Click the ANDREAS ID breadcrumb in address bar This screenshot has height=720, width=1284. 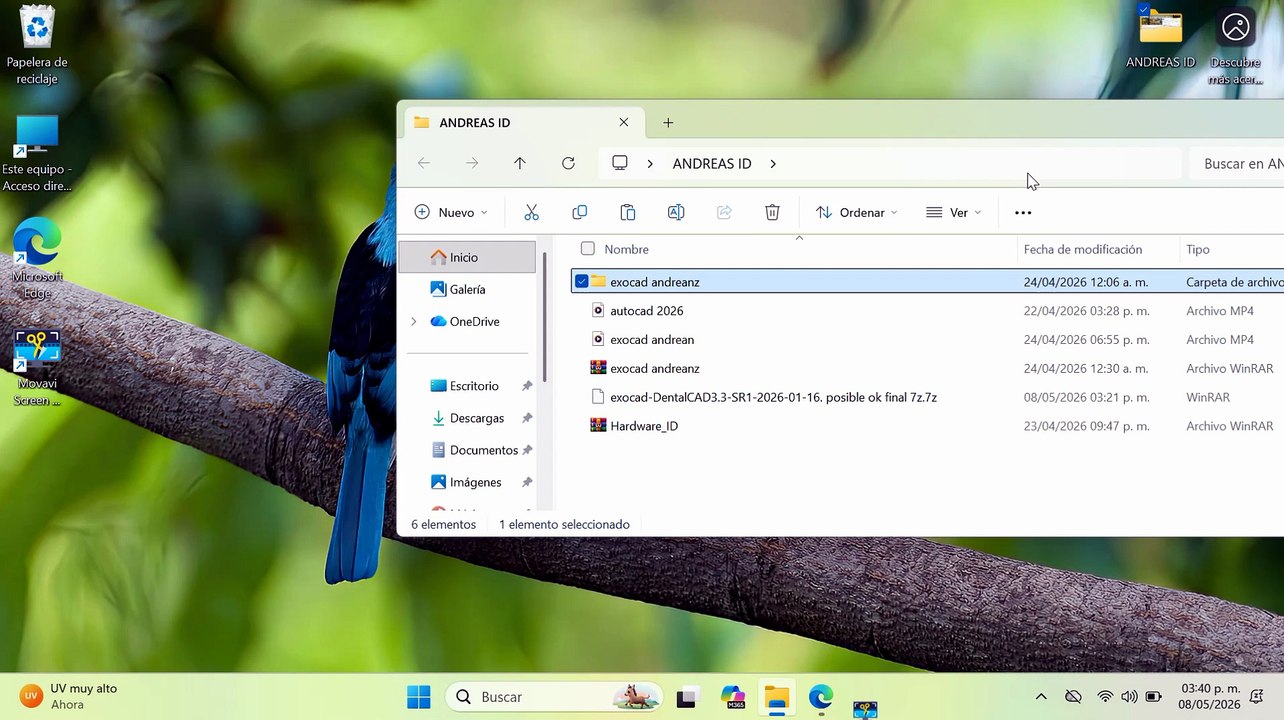(x=712, y=163)
